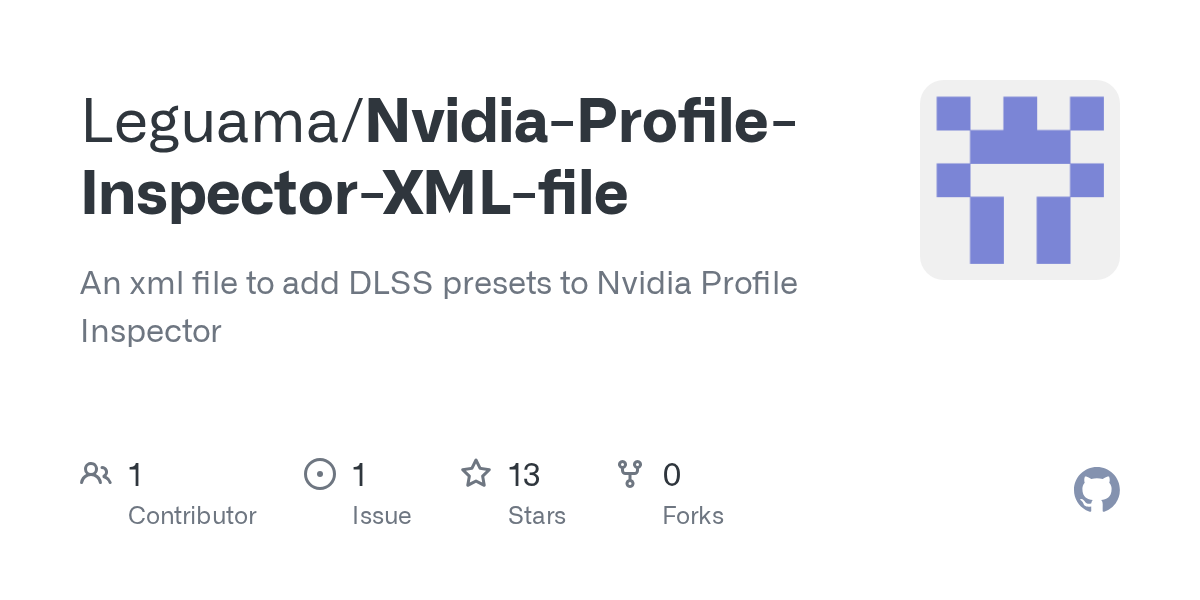Open the Leguama purple identicon avatar

[1019, 180]
